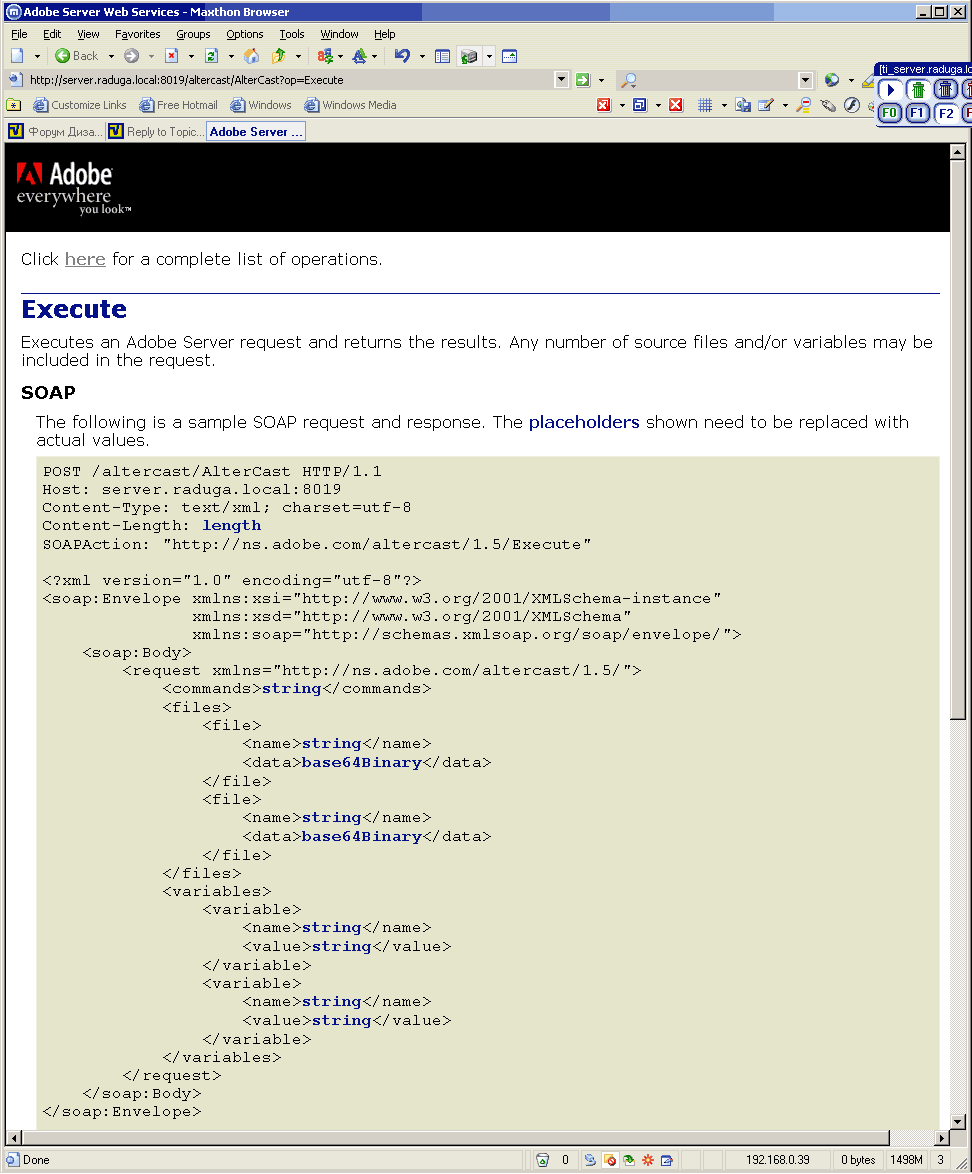The height and width of the screenshot is (1174, 972).
Task: Toggle the popup blocker status icon
Action: tap(610, 1160)
